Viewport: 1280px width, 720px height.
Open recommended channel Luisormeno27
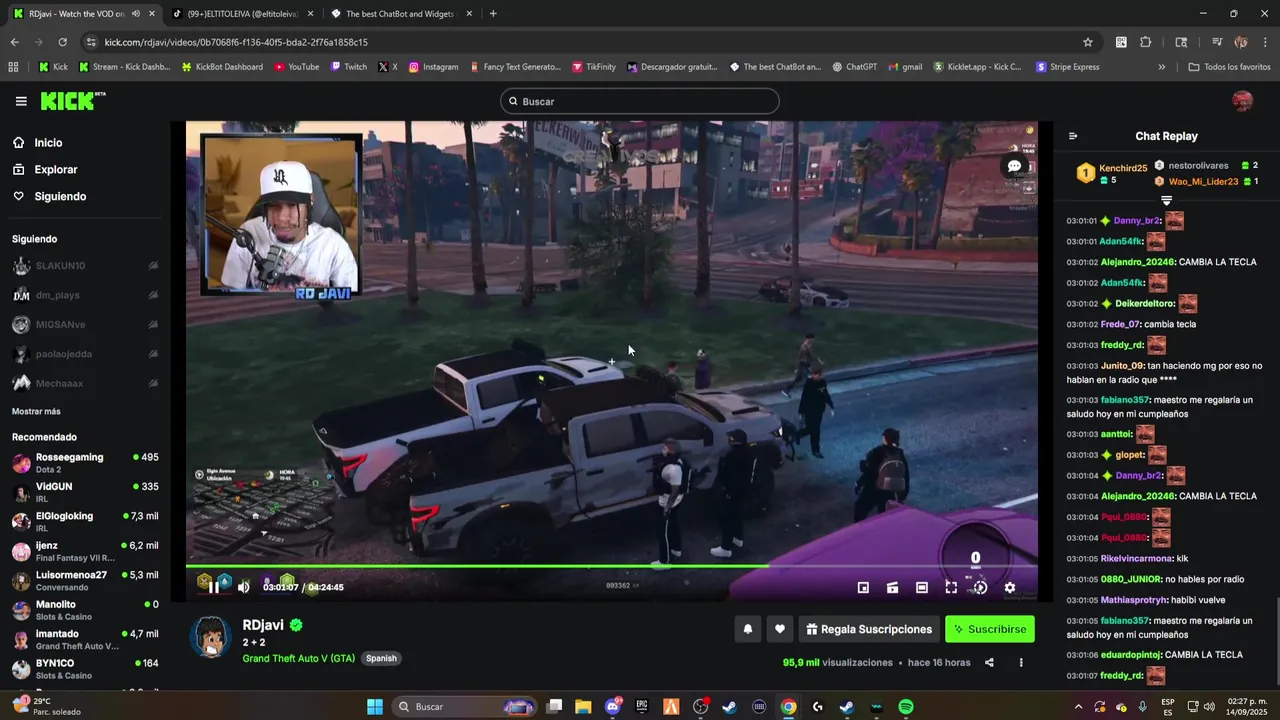[85, 580]
